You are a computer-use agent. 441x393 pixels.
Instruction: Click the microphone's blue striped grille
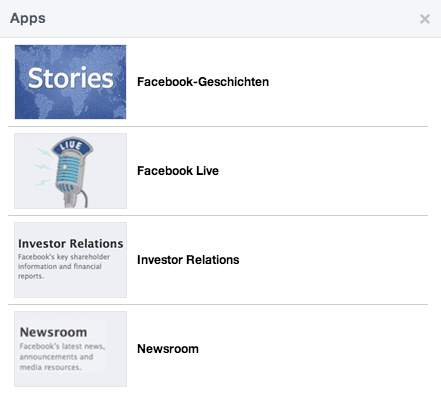[x=69, y=173]
